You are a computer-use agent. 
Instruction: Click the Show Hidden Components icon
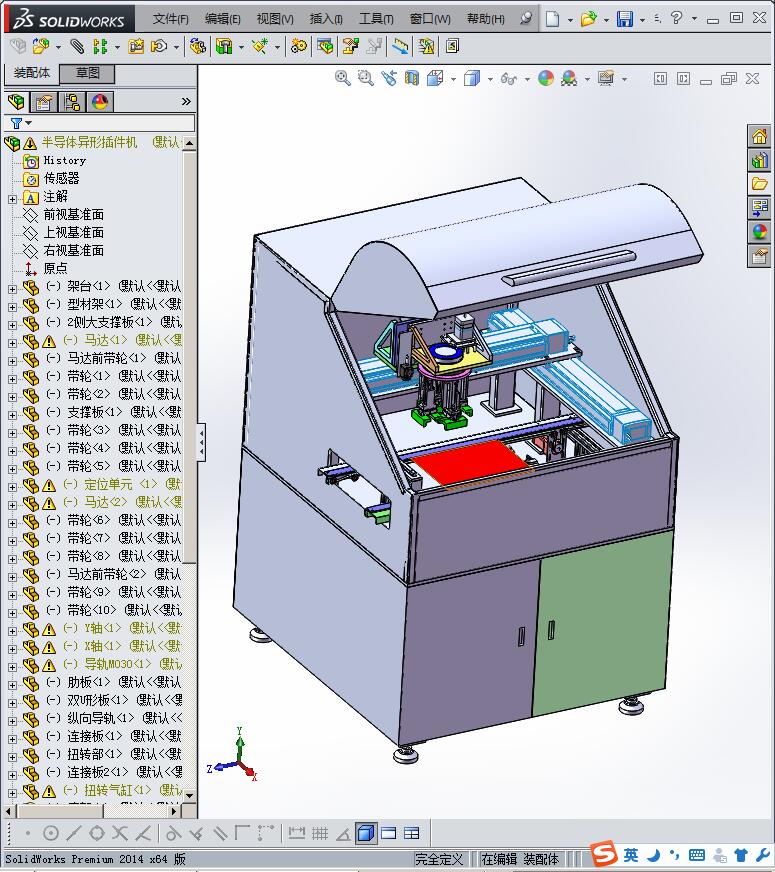coord(197,46)
